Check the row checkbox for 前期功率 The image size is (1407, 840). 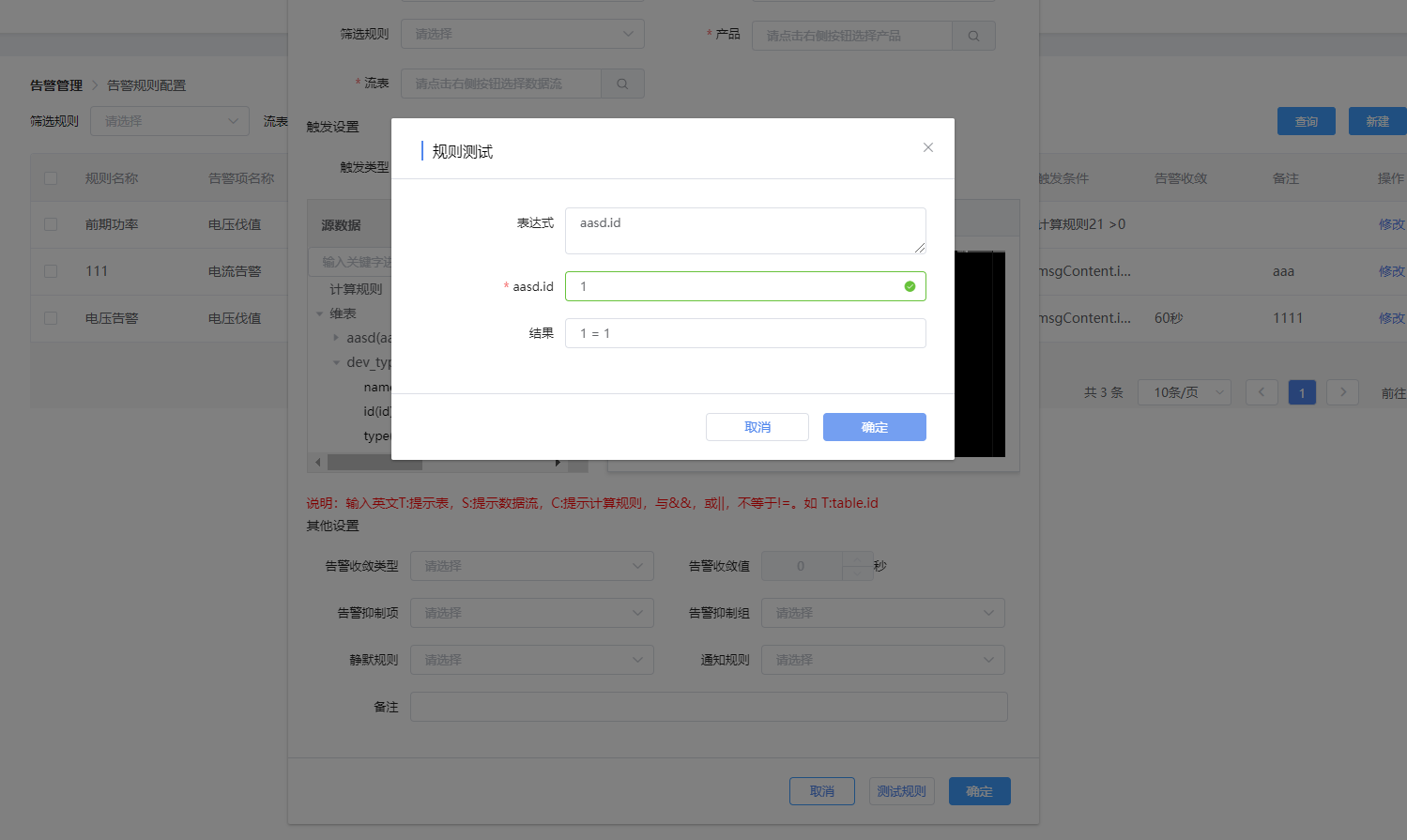point(51,224)
